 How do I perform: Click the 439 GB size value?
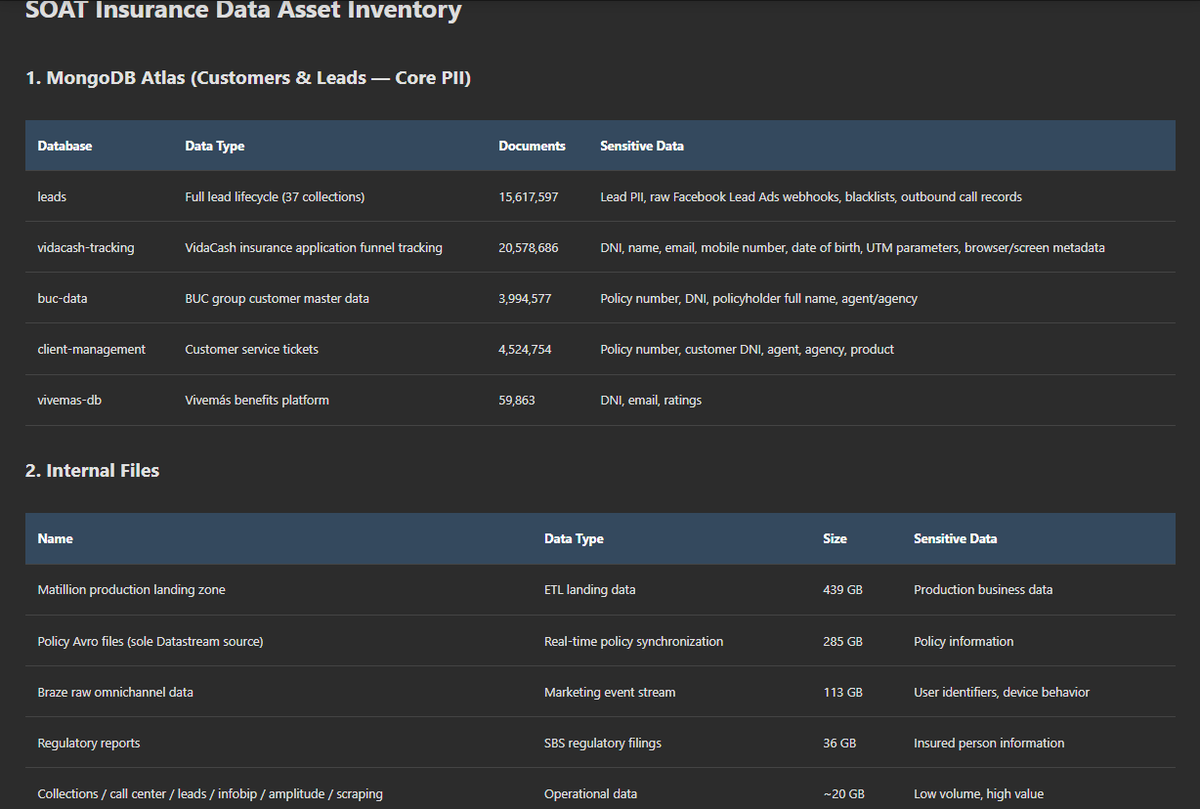pyautogui.click(x=843, y=590)
